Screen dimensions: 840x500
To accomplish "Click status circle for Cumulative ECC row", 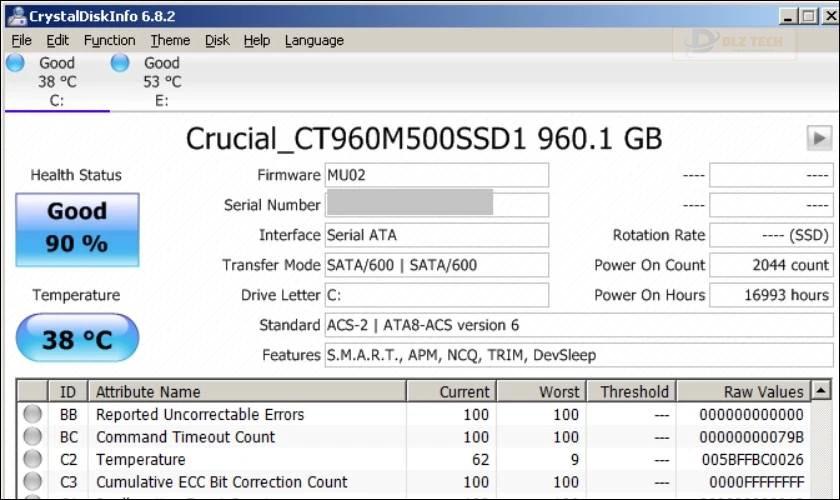I will coord(33,481).
